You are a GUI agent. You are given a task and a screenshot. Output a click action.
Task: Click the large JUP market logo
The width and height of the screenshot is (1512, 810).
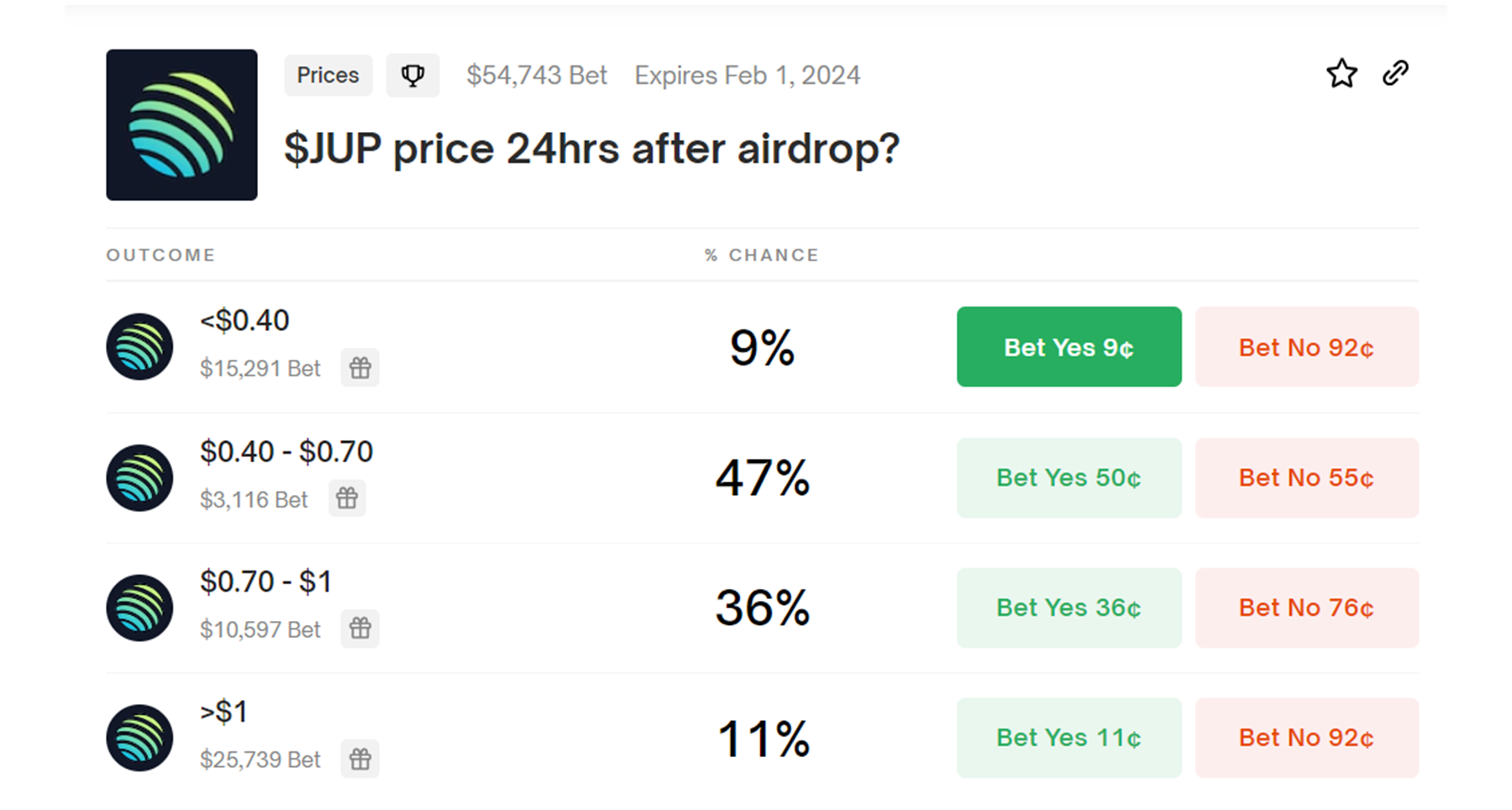point(181,124)
